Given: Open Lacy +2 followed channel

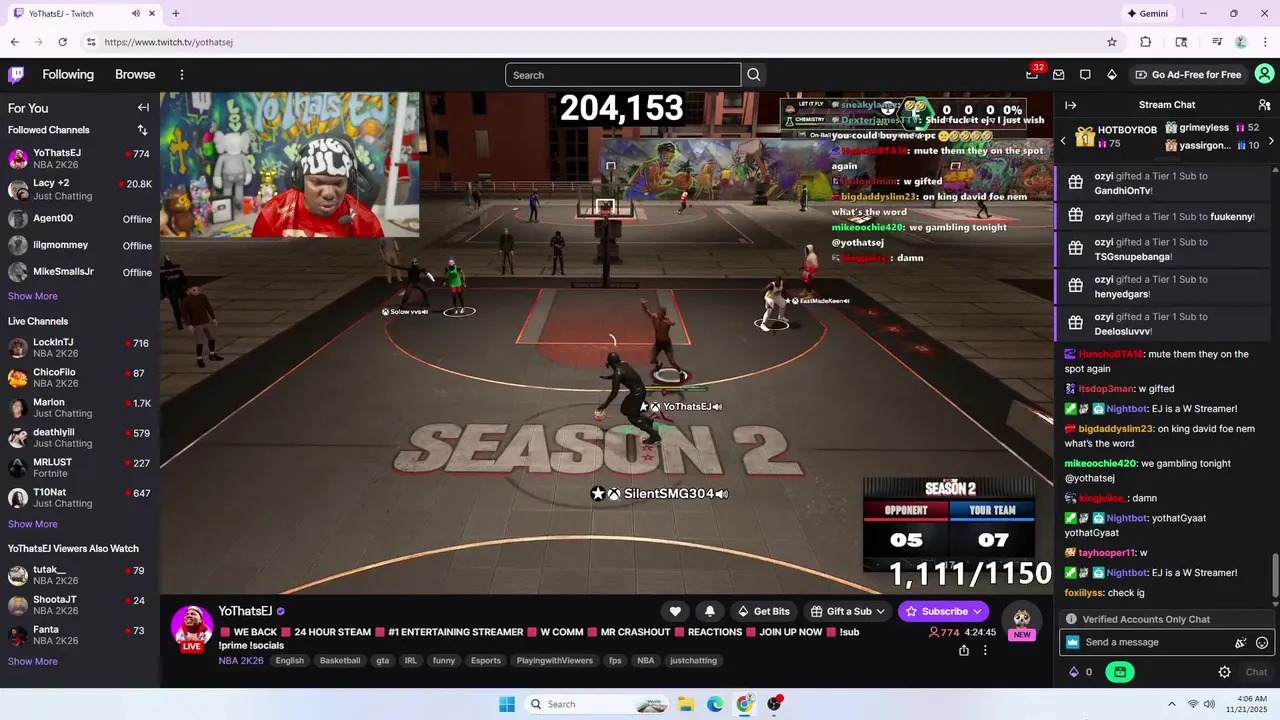Looking at the screenshot, I should [x=80, y=190].
